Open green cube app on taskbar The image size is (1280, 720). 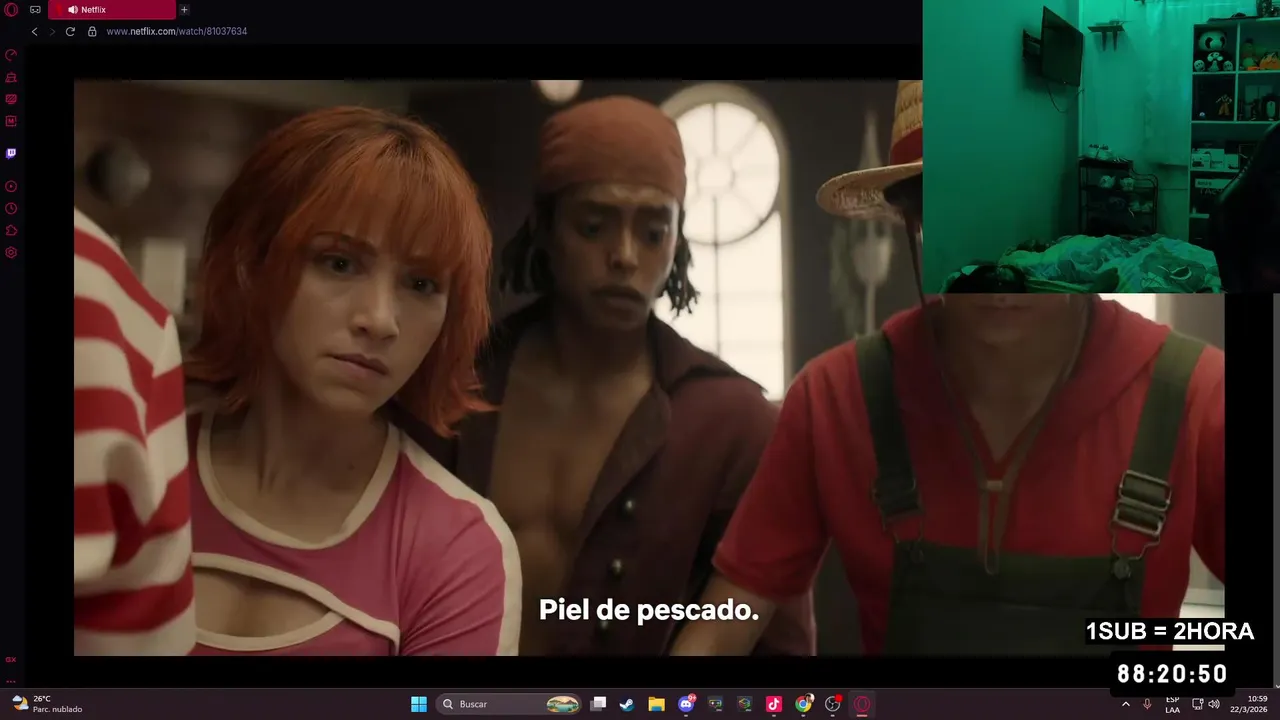pos(744,704)
